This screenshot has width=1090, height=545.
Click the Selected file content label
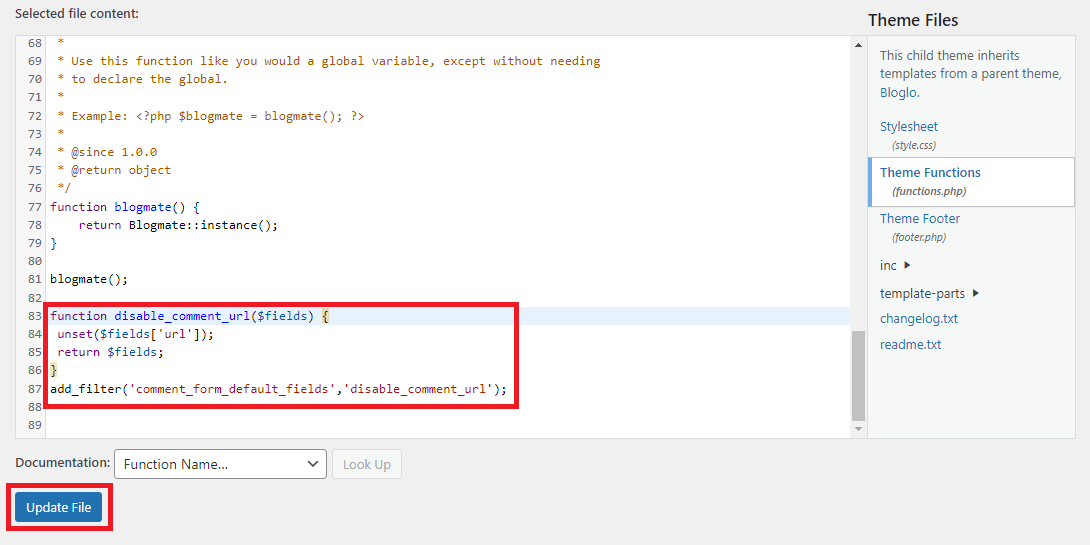point(77,13)
